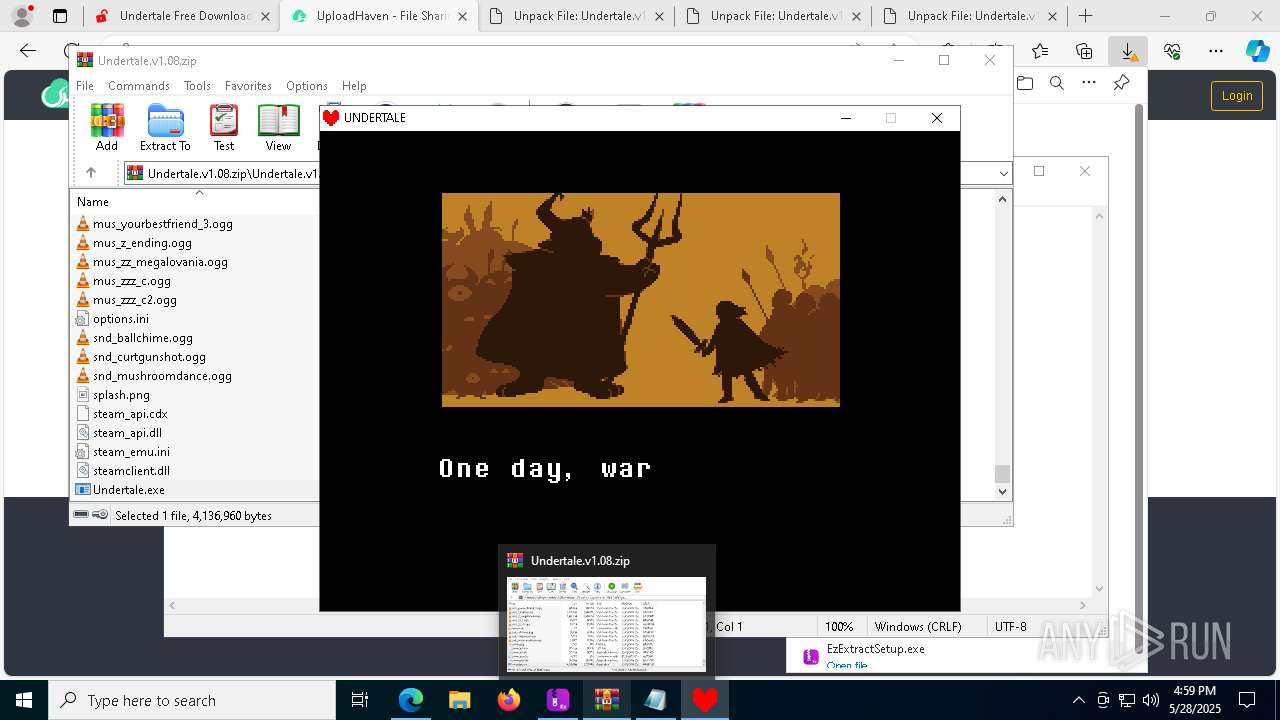Open File Explorer from taskbar
The width and height of the screenshot is (1280, 720).
coord(460,700)
